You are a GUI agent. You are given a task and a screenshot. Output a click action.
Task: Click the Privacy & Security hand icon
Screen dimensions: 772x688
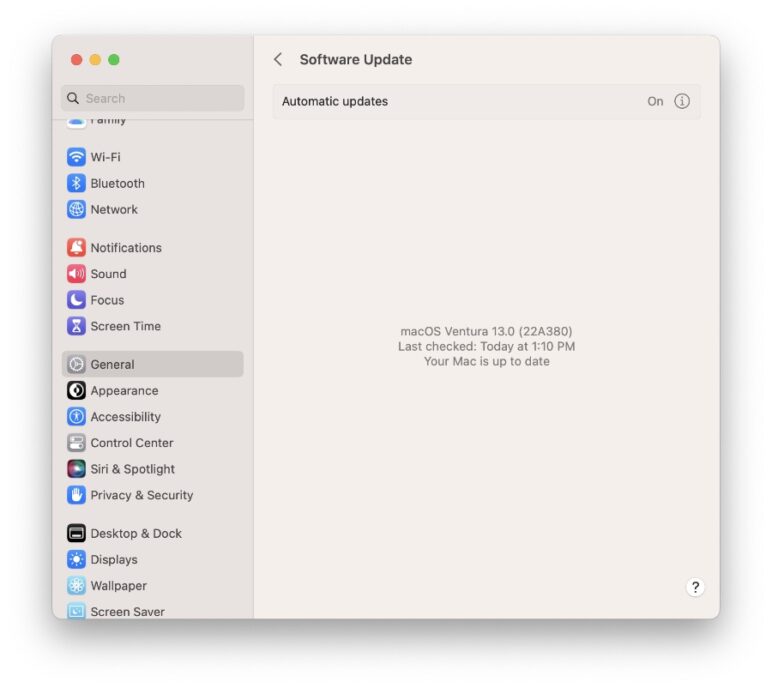76,495
